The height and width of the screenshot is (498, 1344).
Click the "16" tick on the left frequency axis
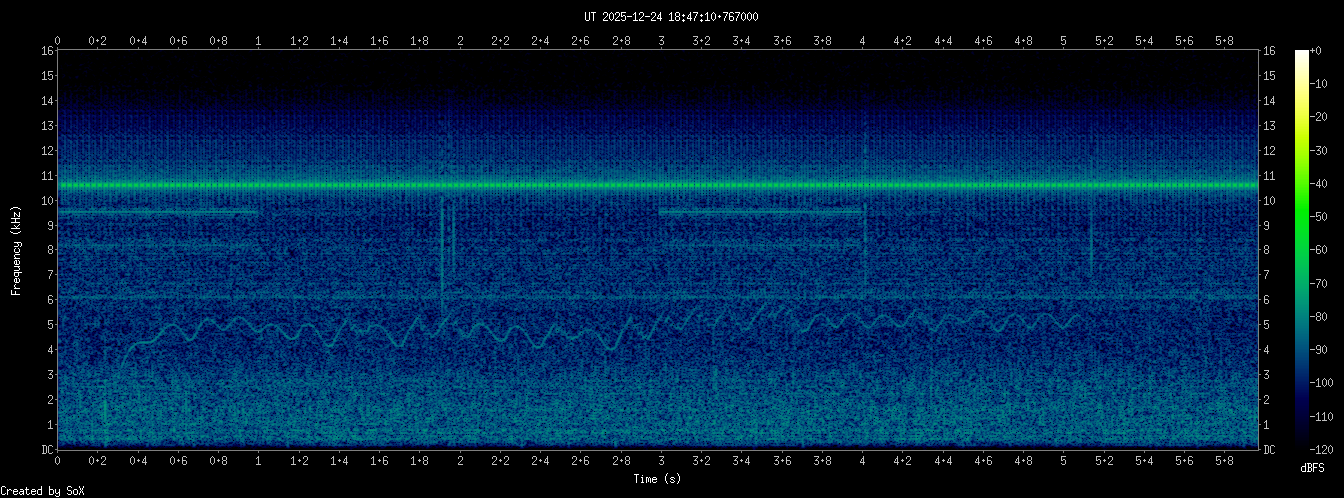[x=47, y=51]
